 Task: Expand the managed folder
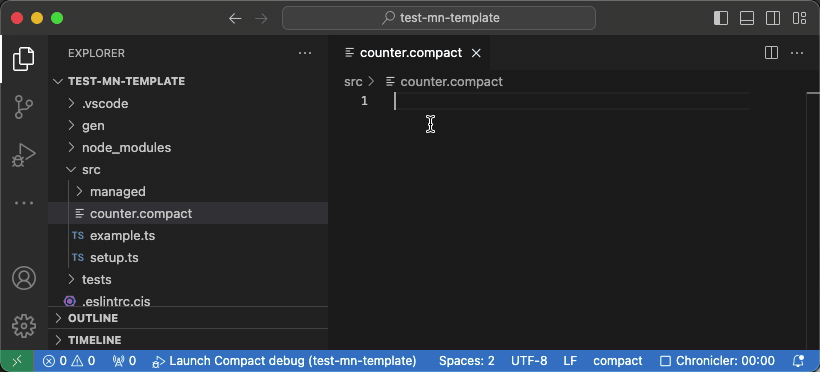[188, 191]
